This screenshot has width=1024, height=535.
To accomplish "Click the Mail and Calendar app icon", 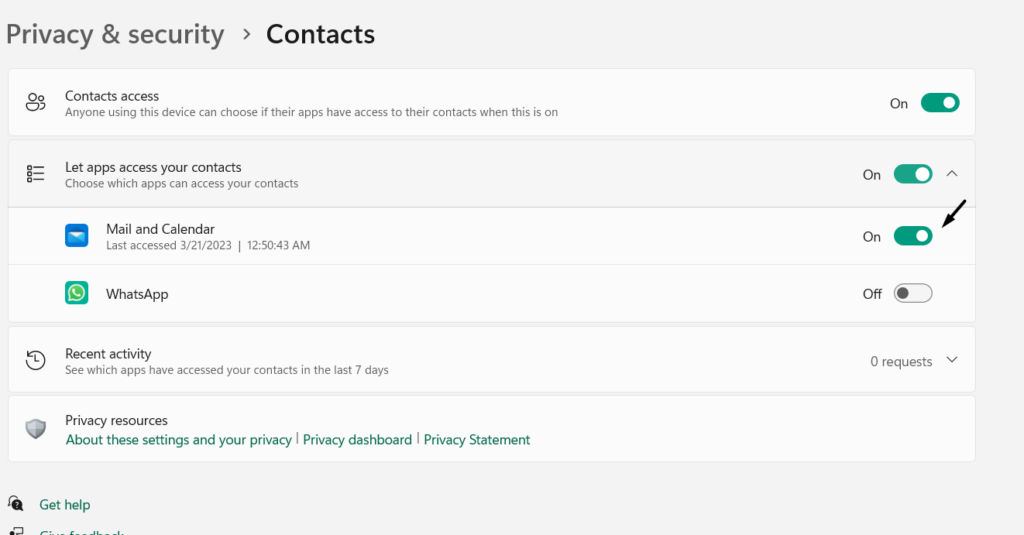I will click(77, 236).
